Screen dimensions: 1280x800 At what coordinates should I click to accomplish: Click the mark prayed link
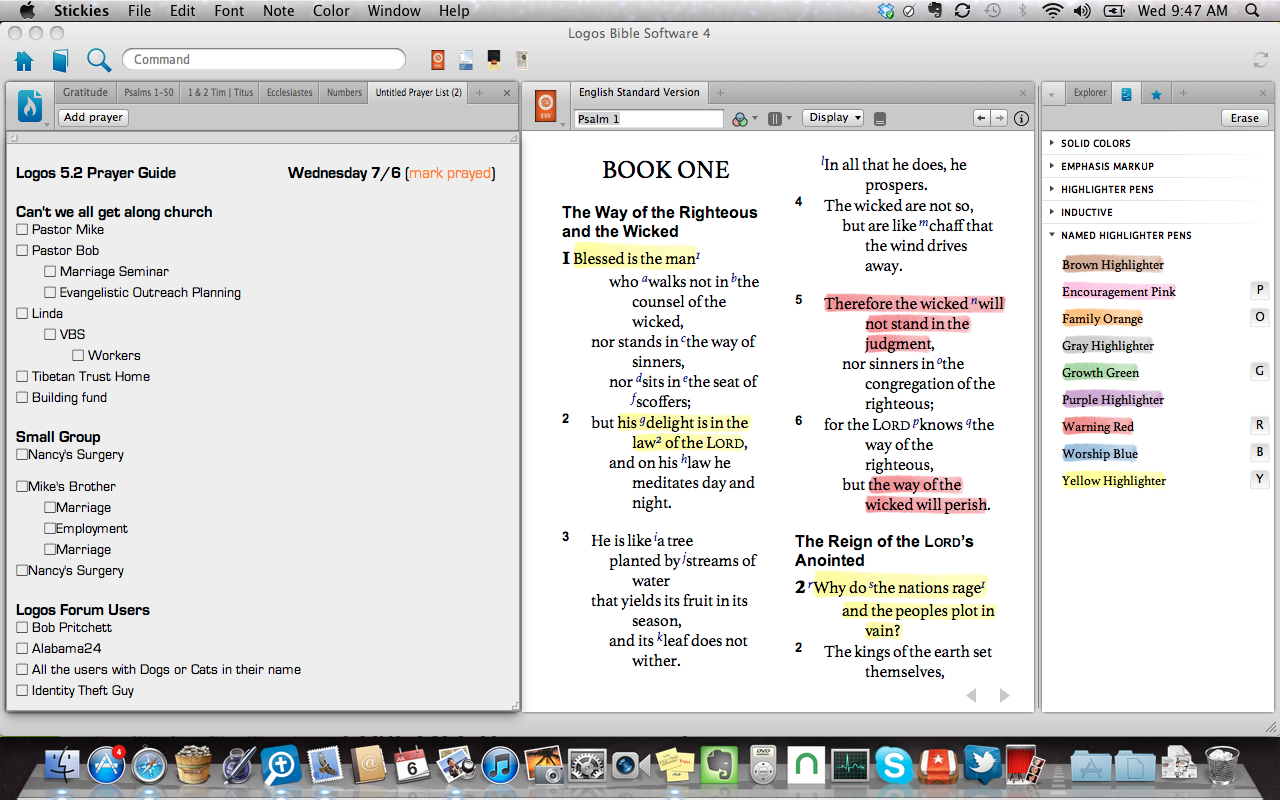tap(450, 173)
